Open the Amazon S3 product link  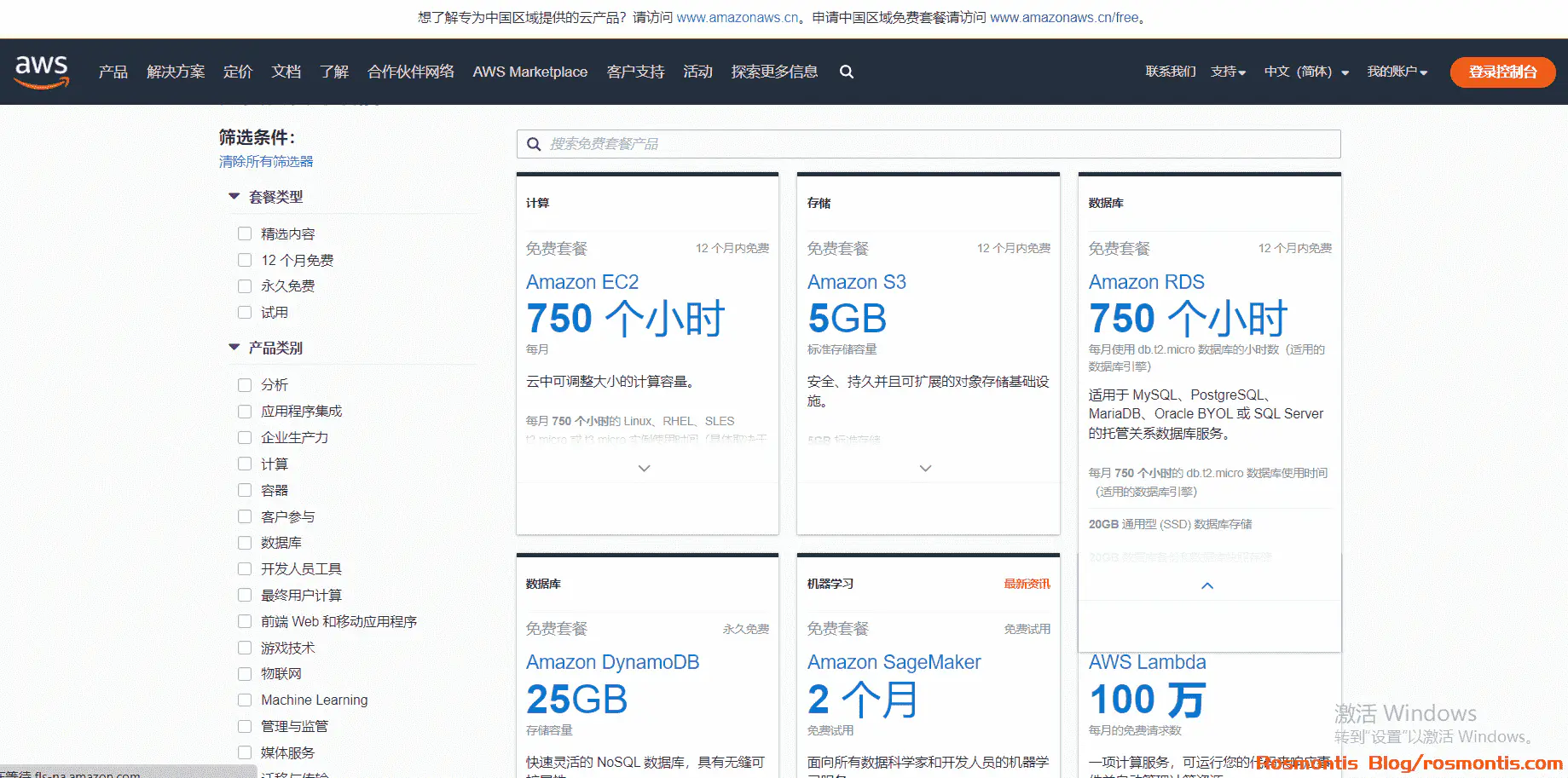pyautogui.click(x=857, y=282)
